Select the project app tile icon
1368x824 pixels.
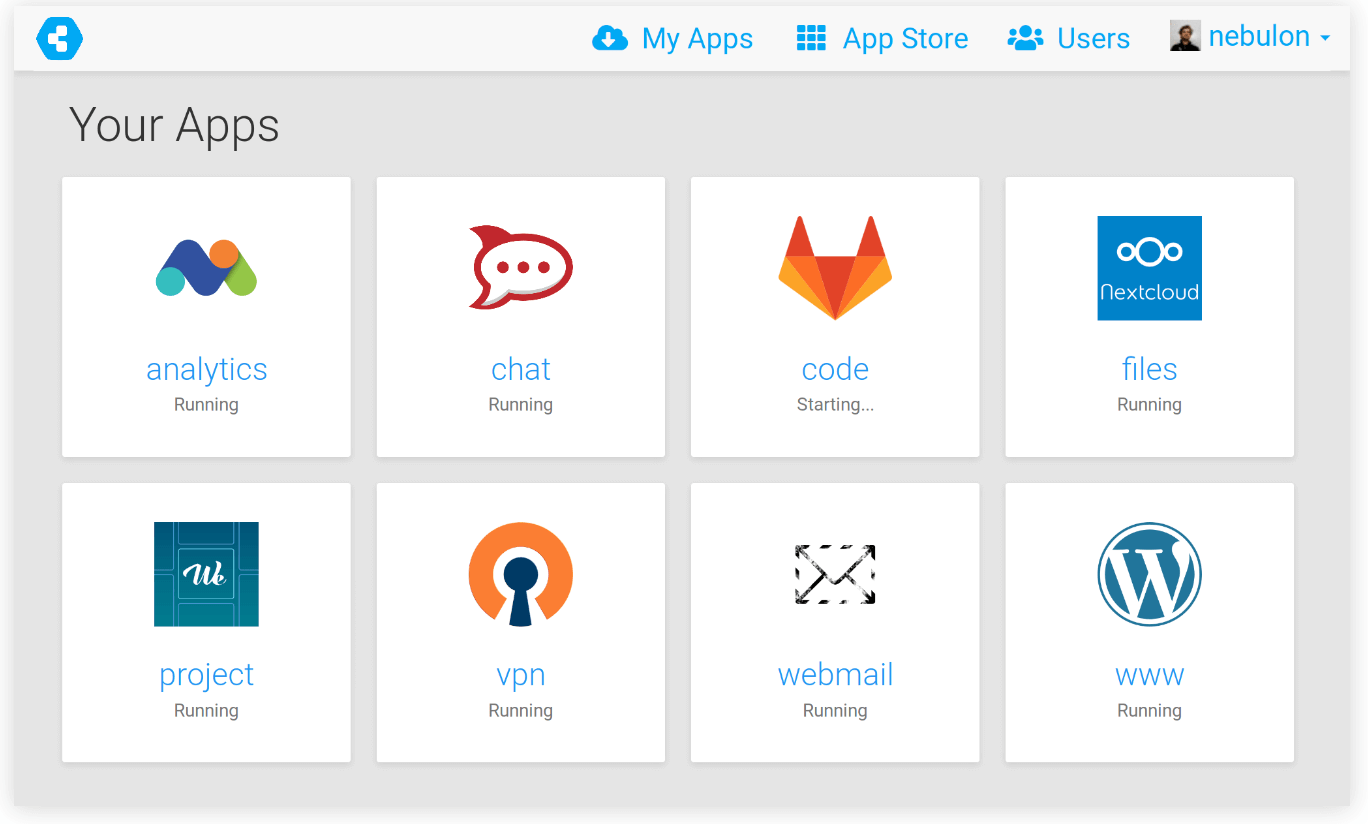click(206, 574)
